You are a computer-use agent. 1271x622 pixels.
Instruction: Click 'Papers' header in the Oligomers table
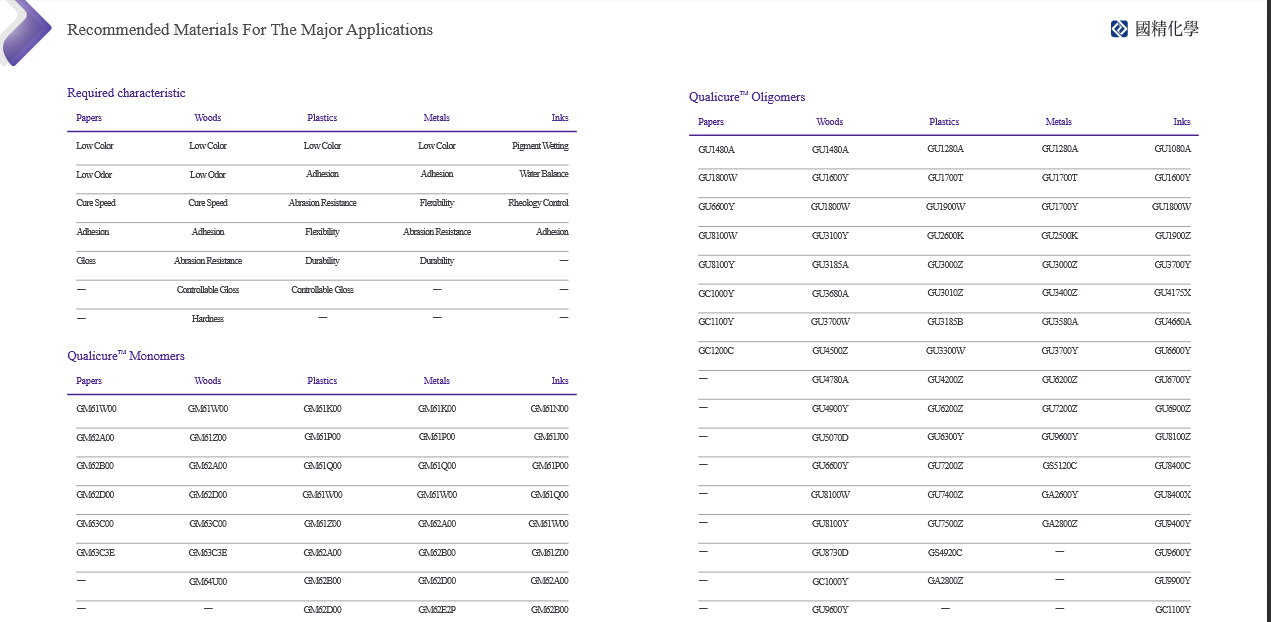pos(711,122)
